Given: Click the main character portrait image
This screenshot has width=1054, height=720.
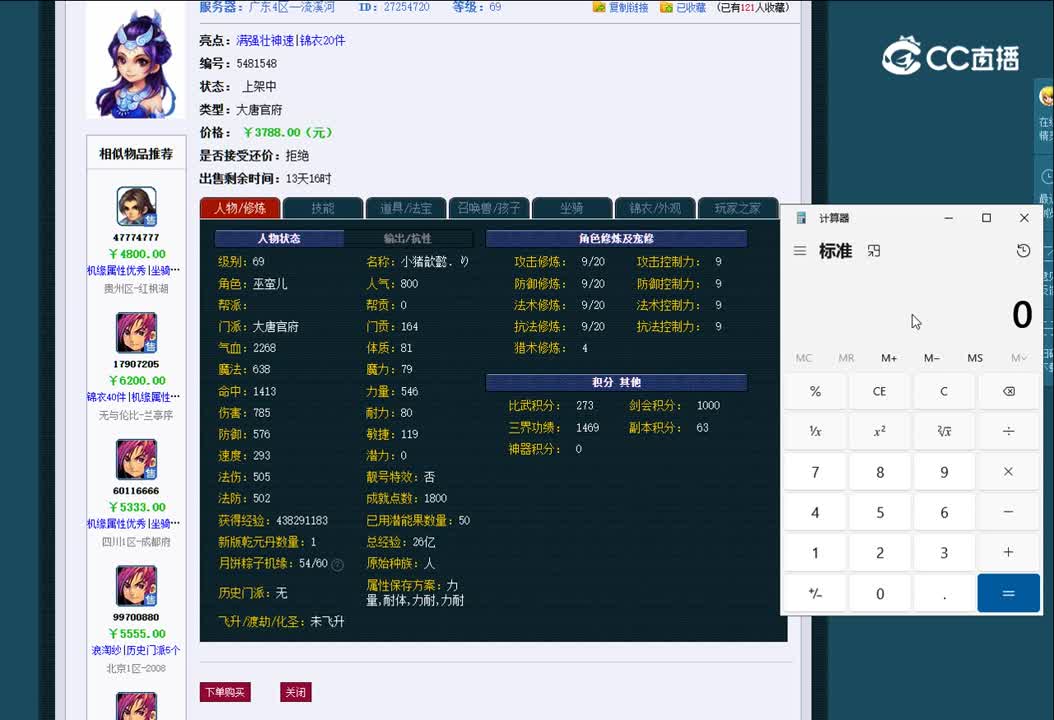Looking at the screenshot, I should coord(136,61).
